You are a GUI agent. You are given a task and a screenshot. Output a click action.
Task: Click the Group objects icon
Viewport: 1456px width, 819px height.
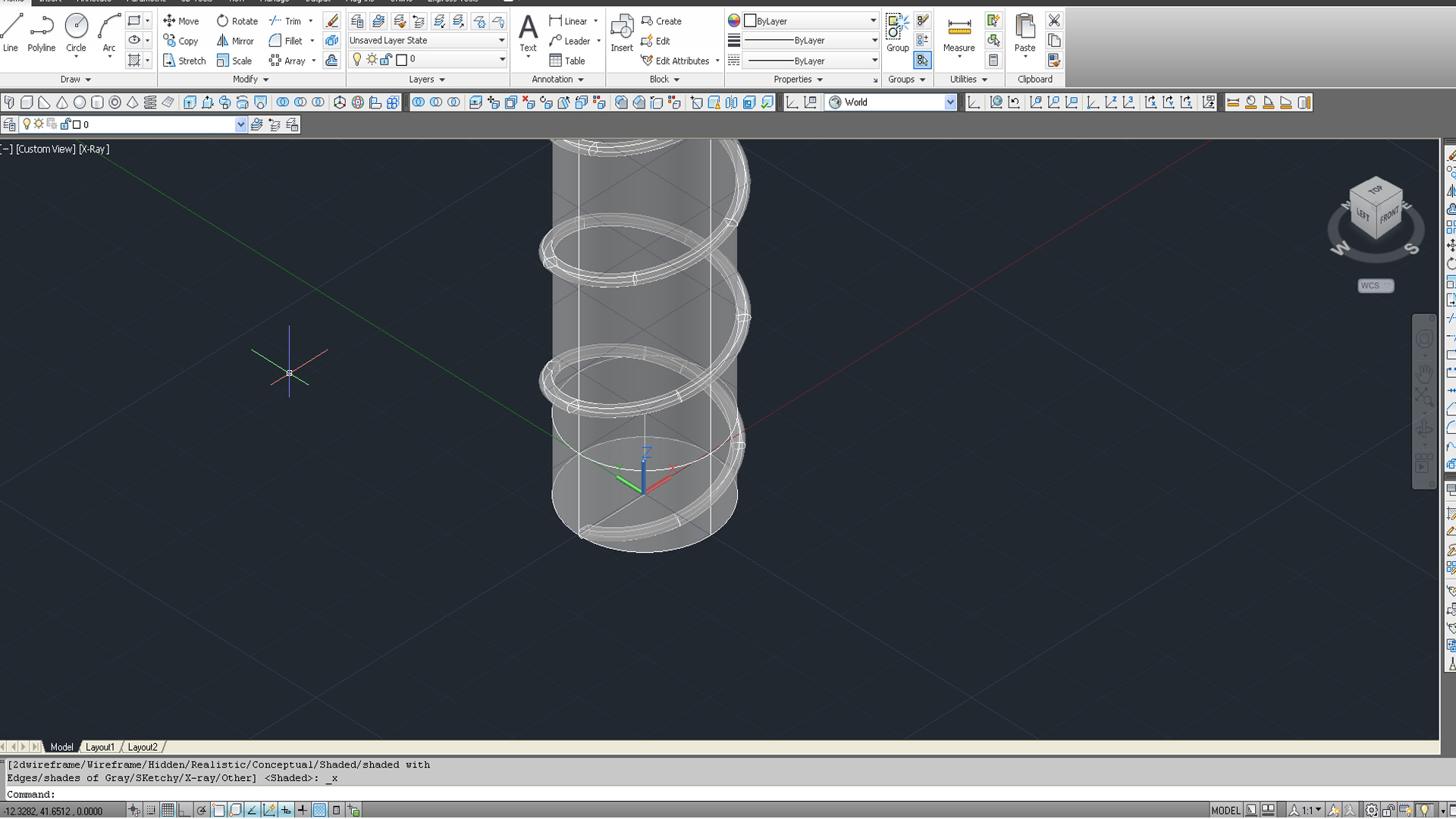tap(897, 33)
